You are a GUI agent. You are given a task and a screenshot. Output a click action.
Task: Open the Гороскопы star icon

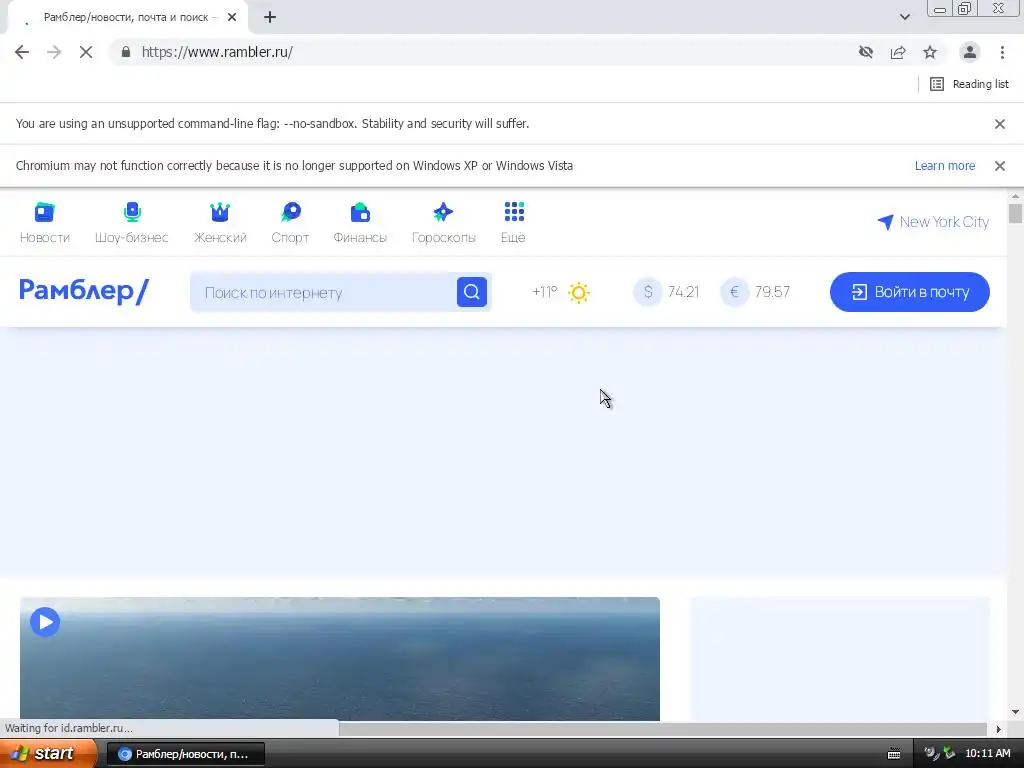443,212
